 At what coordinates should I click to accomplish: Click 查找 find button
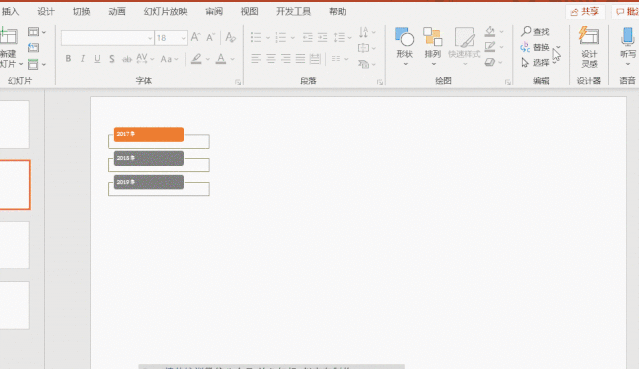(x=535, y=31)
